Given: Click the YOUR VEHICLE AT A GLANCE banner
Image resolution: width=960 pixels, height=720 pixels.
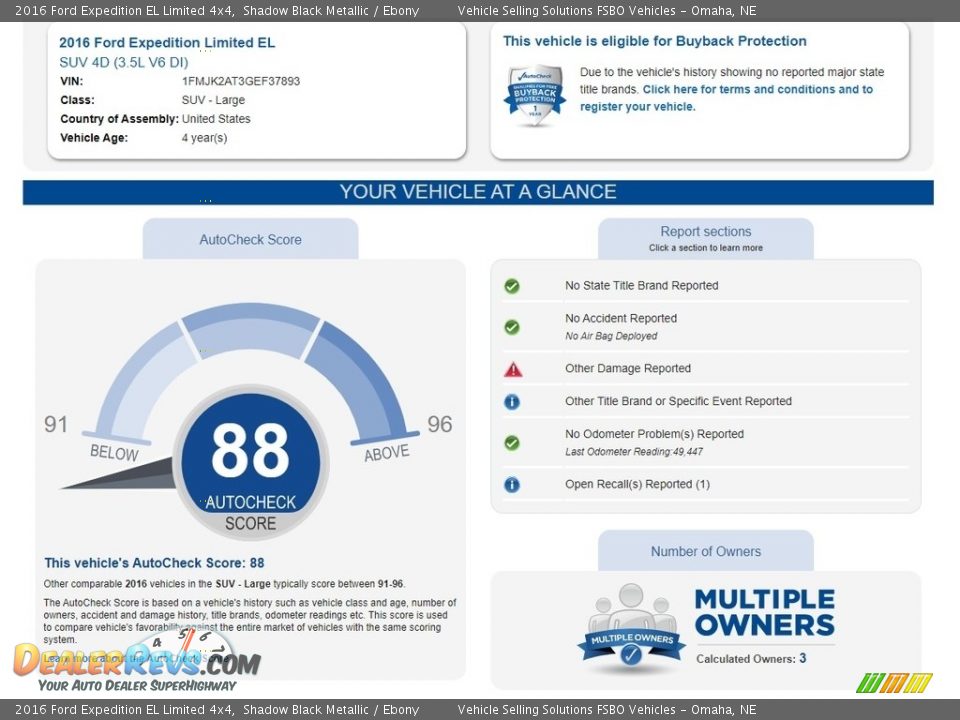Looking at the screenshot, I should click(x=478, y=192).
